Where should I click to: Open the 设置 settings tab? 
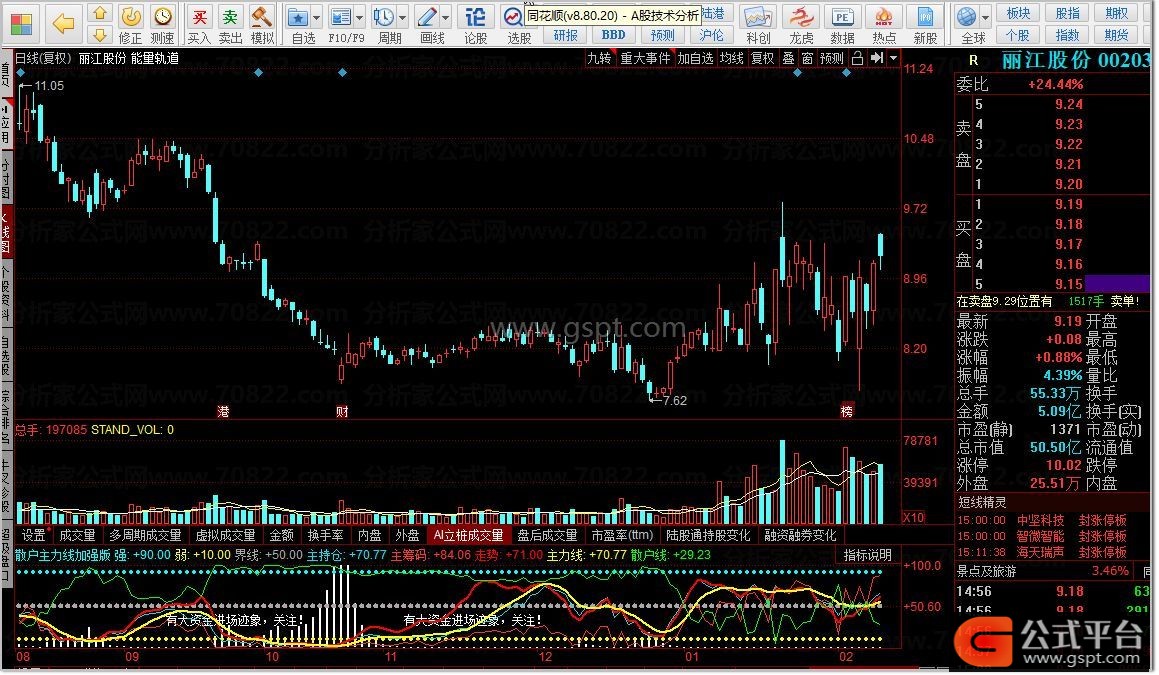(x=33, y=535)
